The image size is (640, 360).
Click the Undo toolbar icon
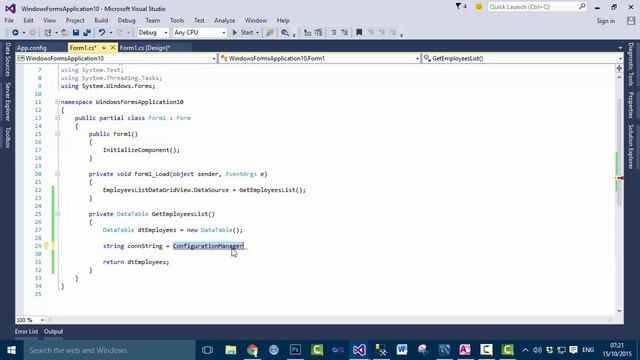(102, 32)
